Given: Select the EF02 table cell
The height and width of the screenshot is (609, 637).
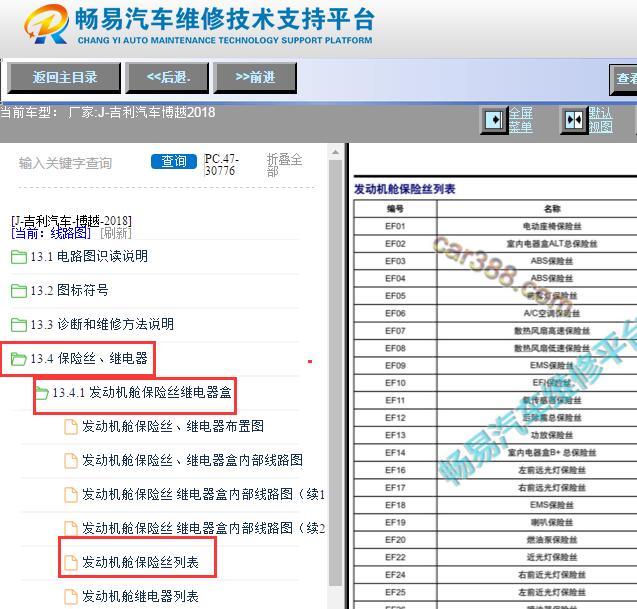Looking at the screenshot, I should click(x=395, y=244).
